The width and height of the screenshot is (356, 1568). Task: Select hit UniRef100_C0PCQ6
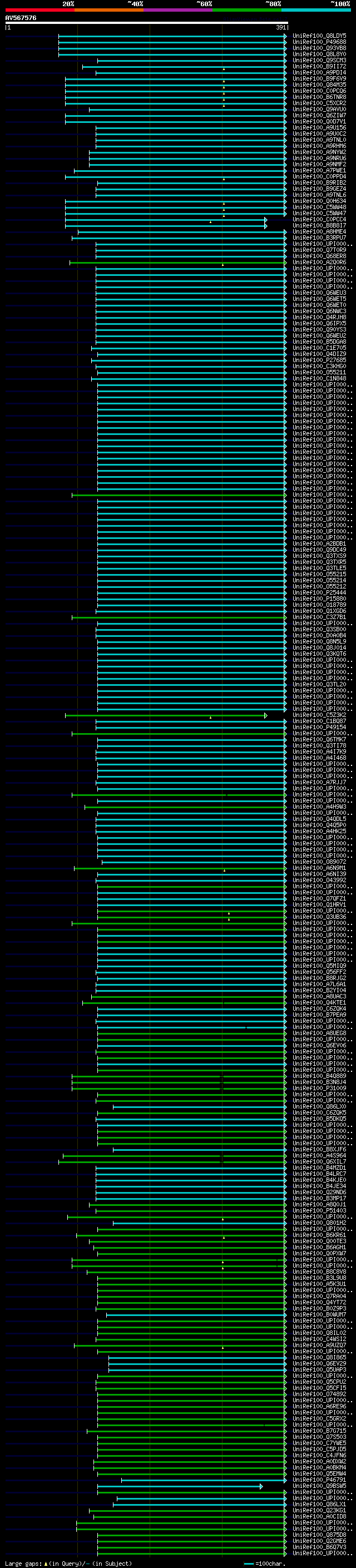point(319,91)
